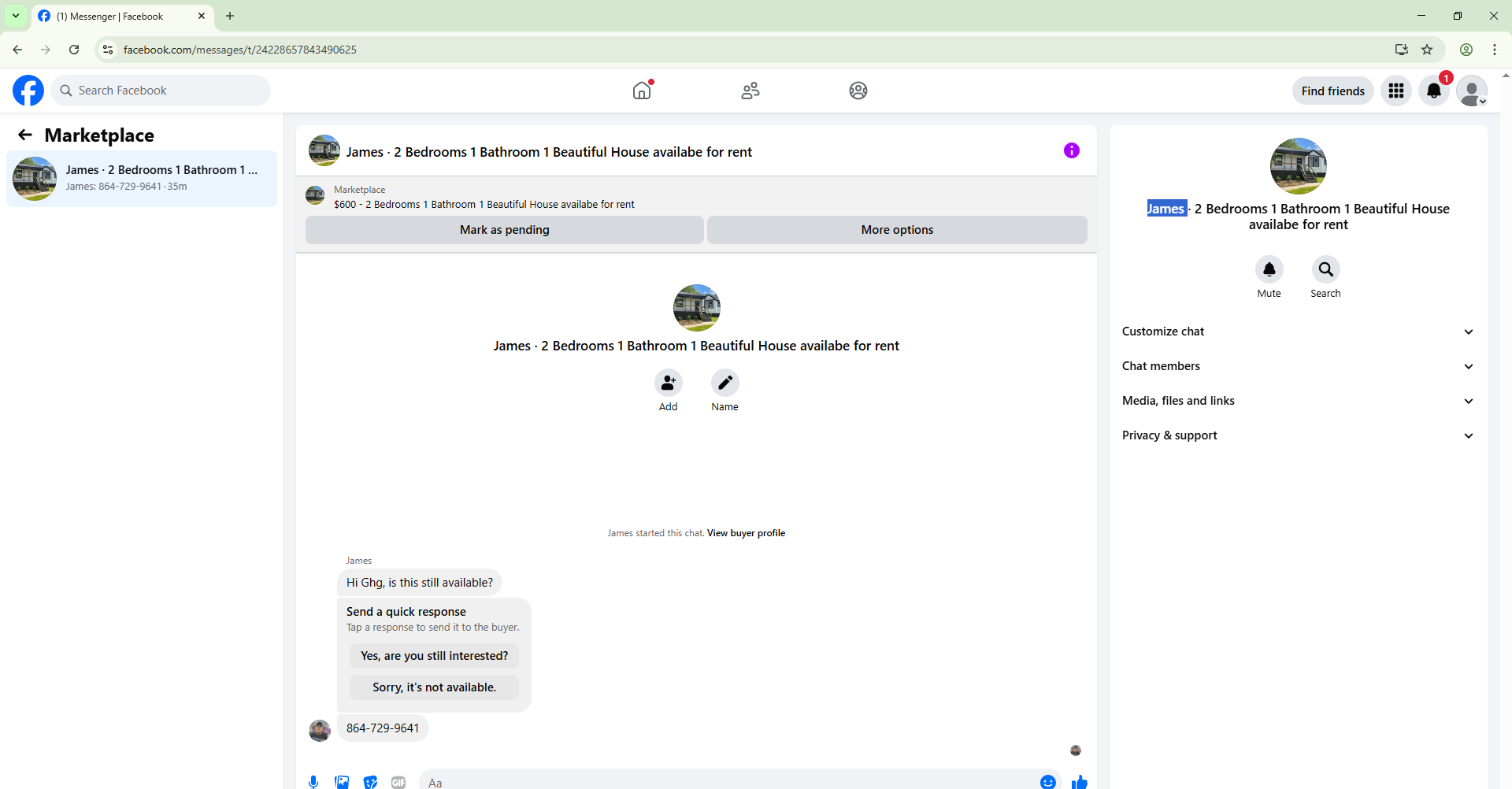1512x789 pixels.
Task: Open Marketplace listing $600 link
Action: pyautogui.click(x=484, y=204)
